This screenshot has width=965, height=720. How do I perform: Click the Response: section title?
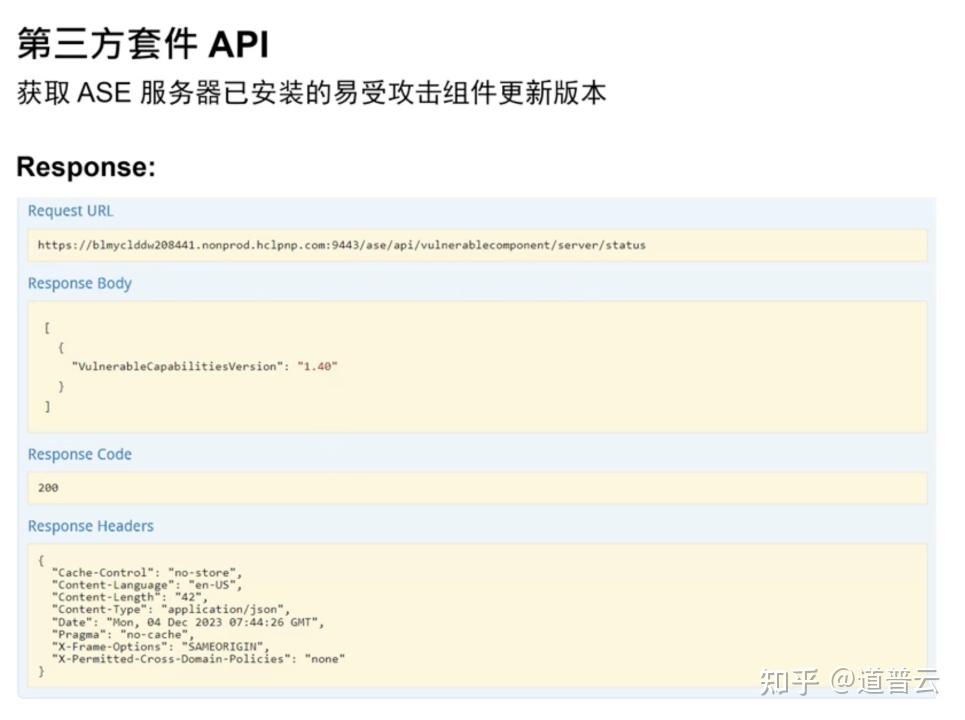click(x=86, y=167)
